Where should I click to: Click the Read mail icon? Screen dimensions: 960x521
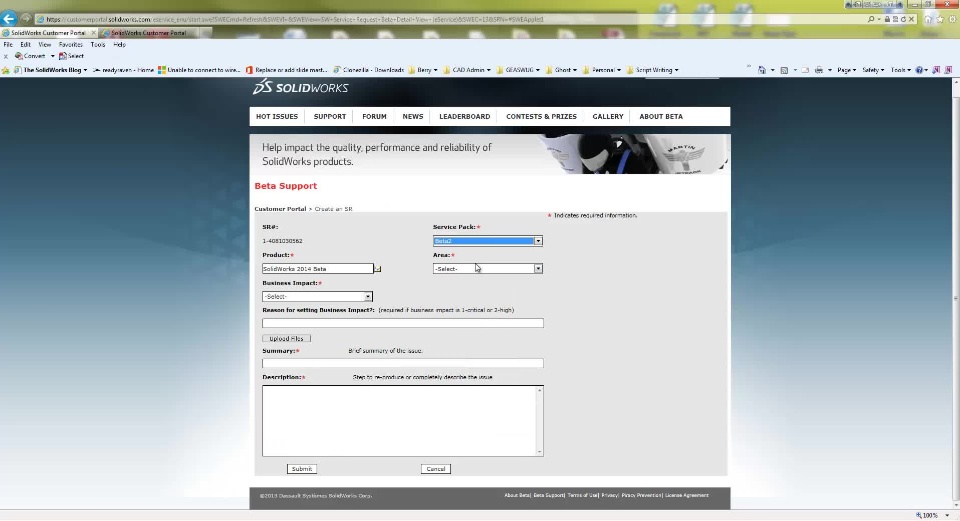(805, 70)
